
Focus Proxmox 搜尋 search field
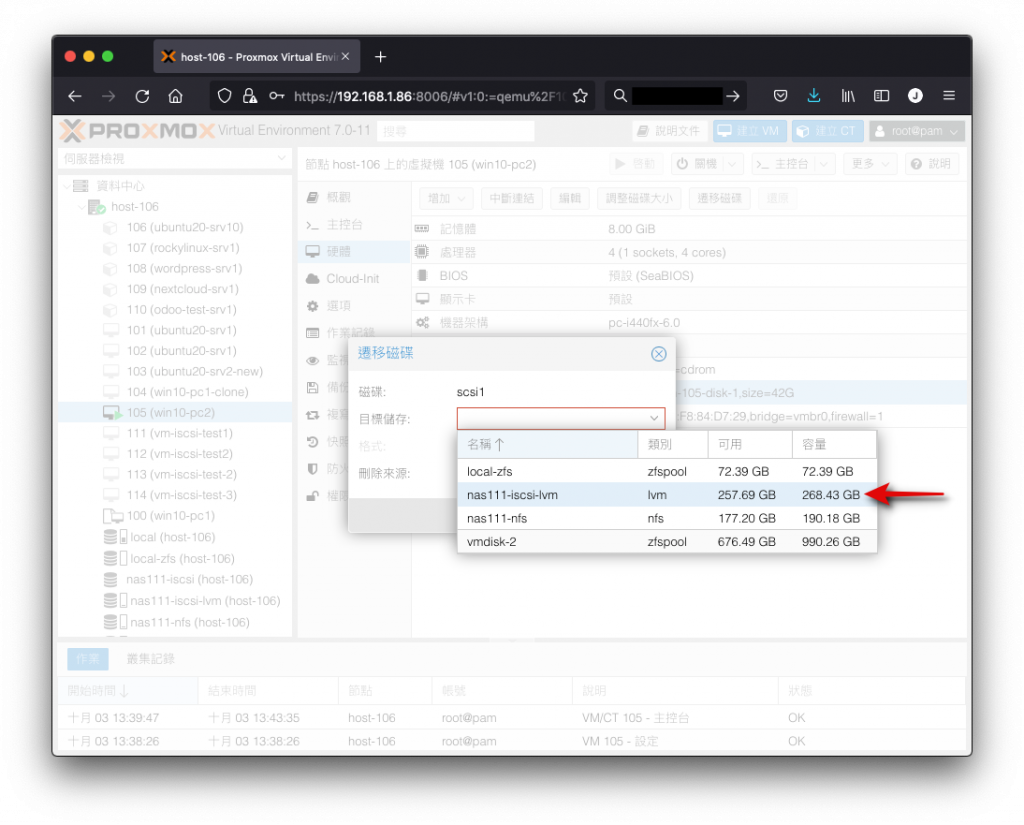(x=455, y=131)
